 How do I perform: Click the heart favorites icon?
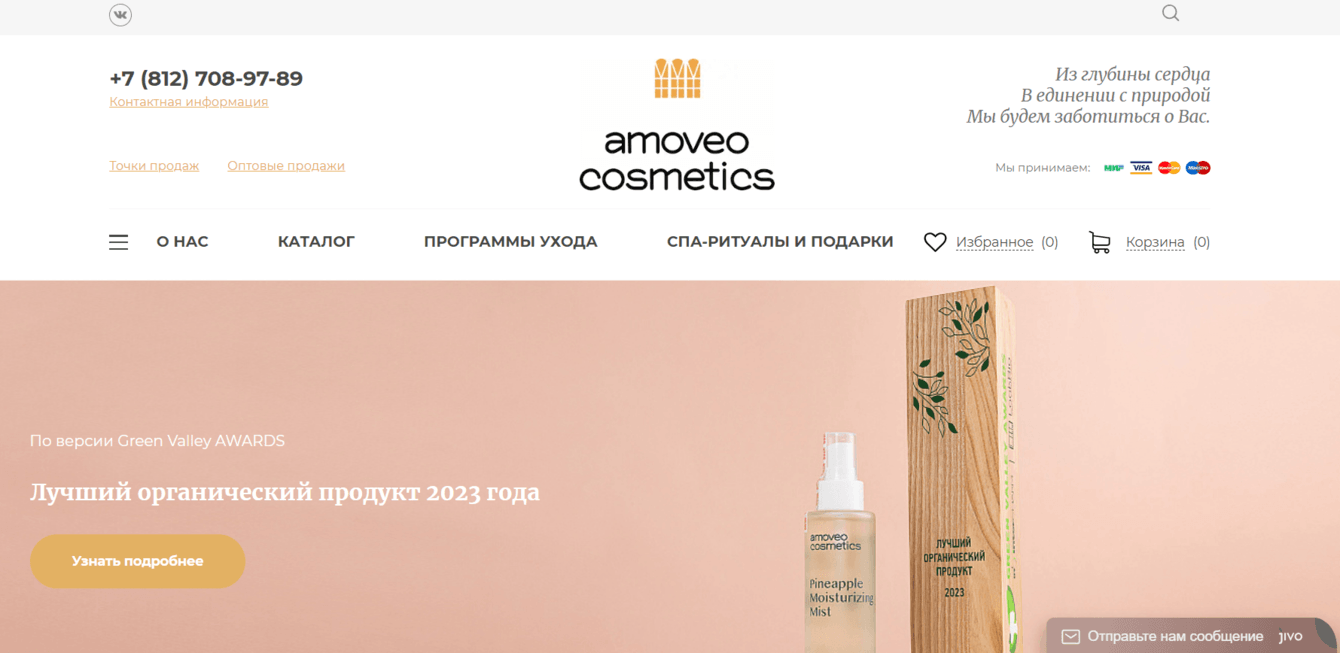coord(935,242)
